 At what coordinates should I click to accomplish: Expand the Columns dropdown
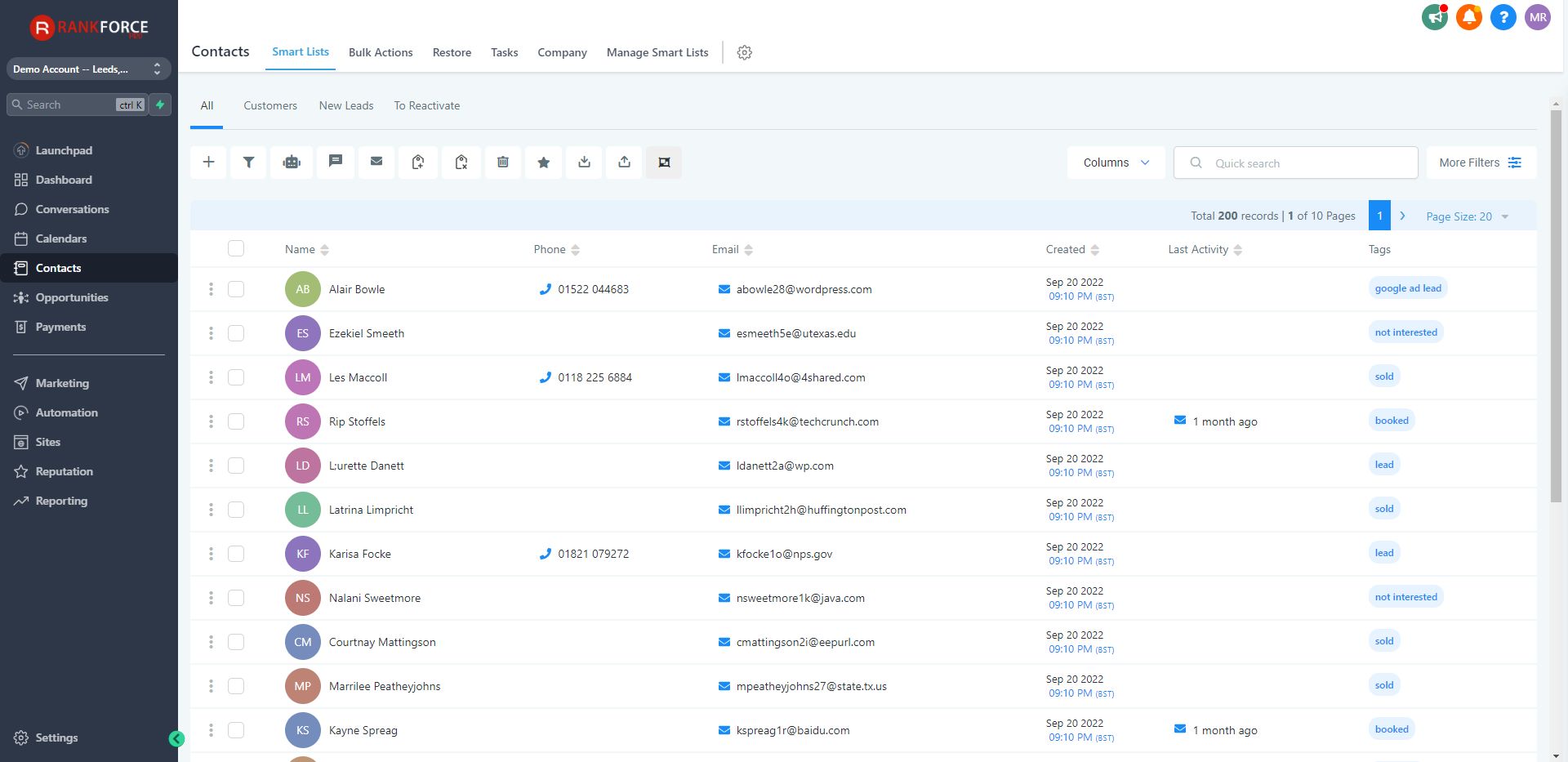(1116, 163)
